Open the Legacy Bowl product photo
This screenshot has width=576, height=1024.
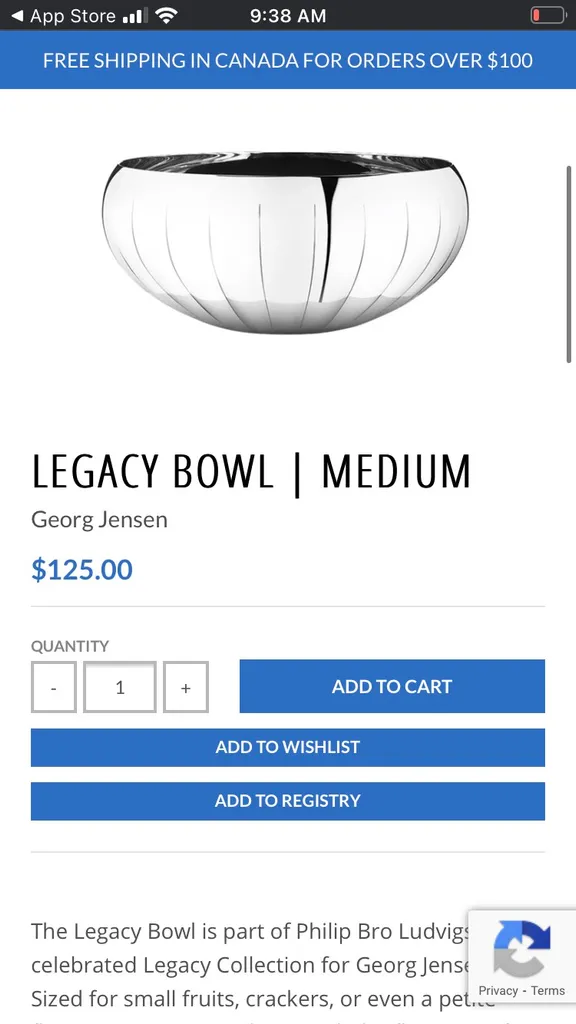[288, 240]
